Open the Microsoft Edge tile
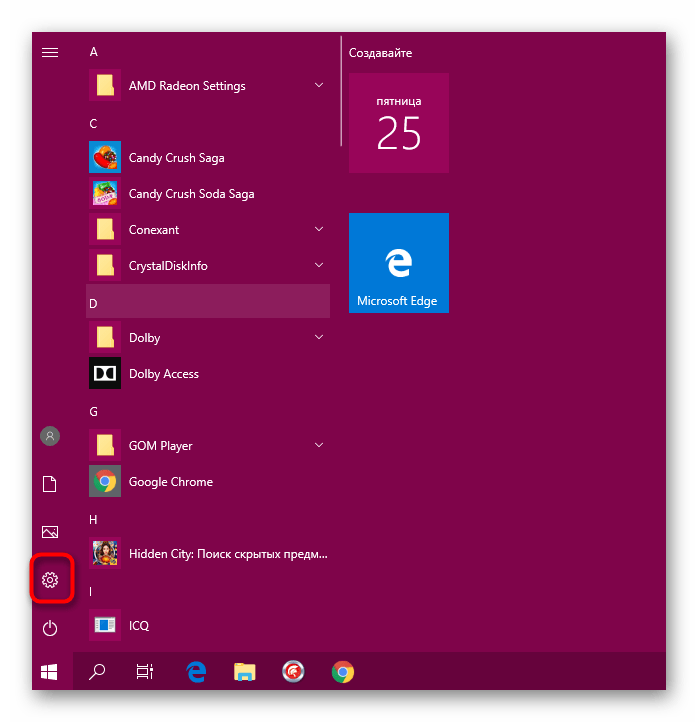The image size is (698, 722). [399, 263]
